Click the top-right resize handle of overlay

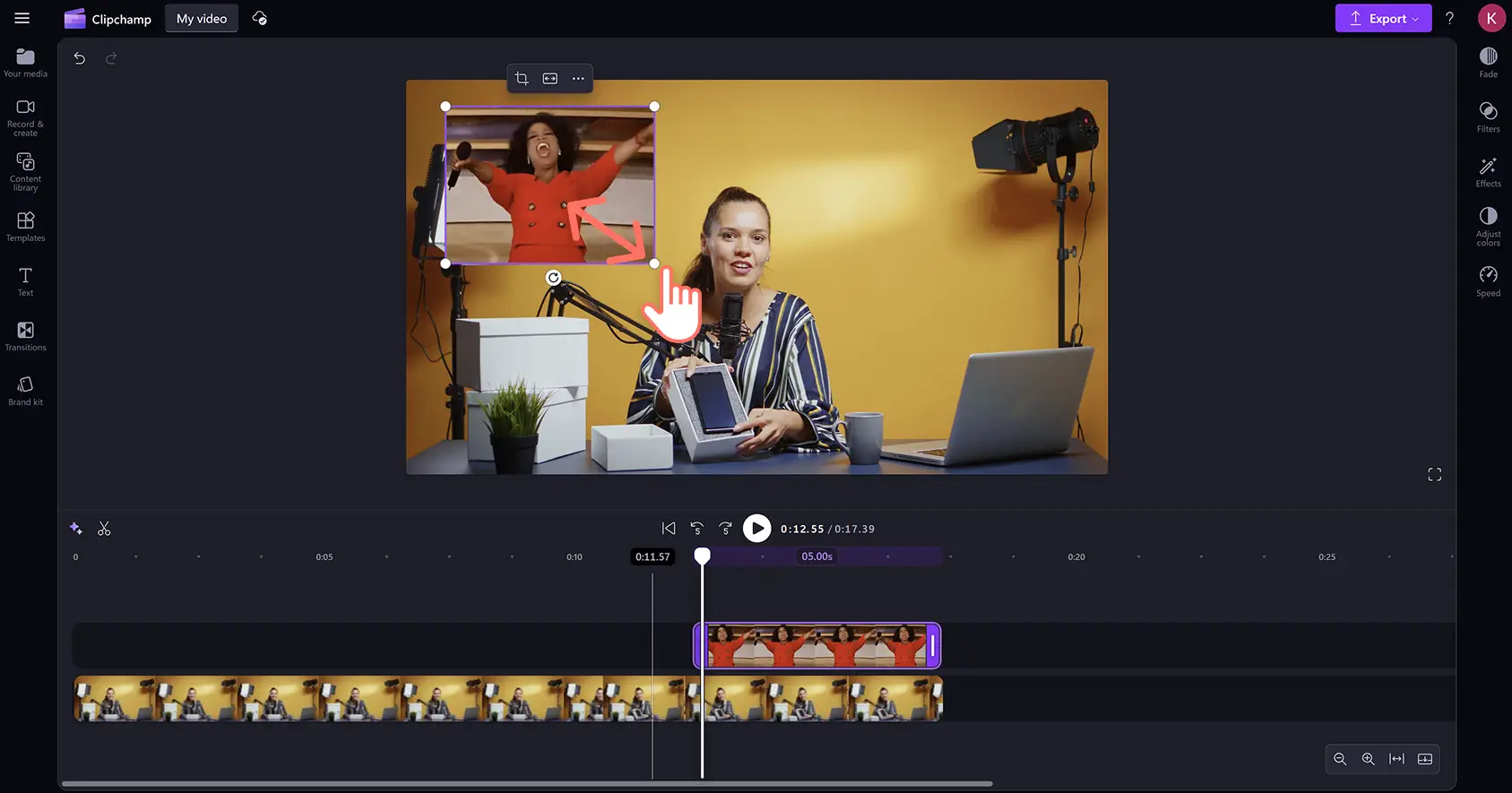(x=654, y=107)
